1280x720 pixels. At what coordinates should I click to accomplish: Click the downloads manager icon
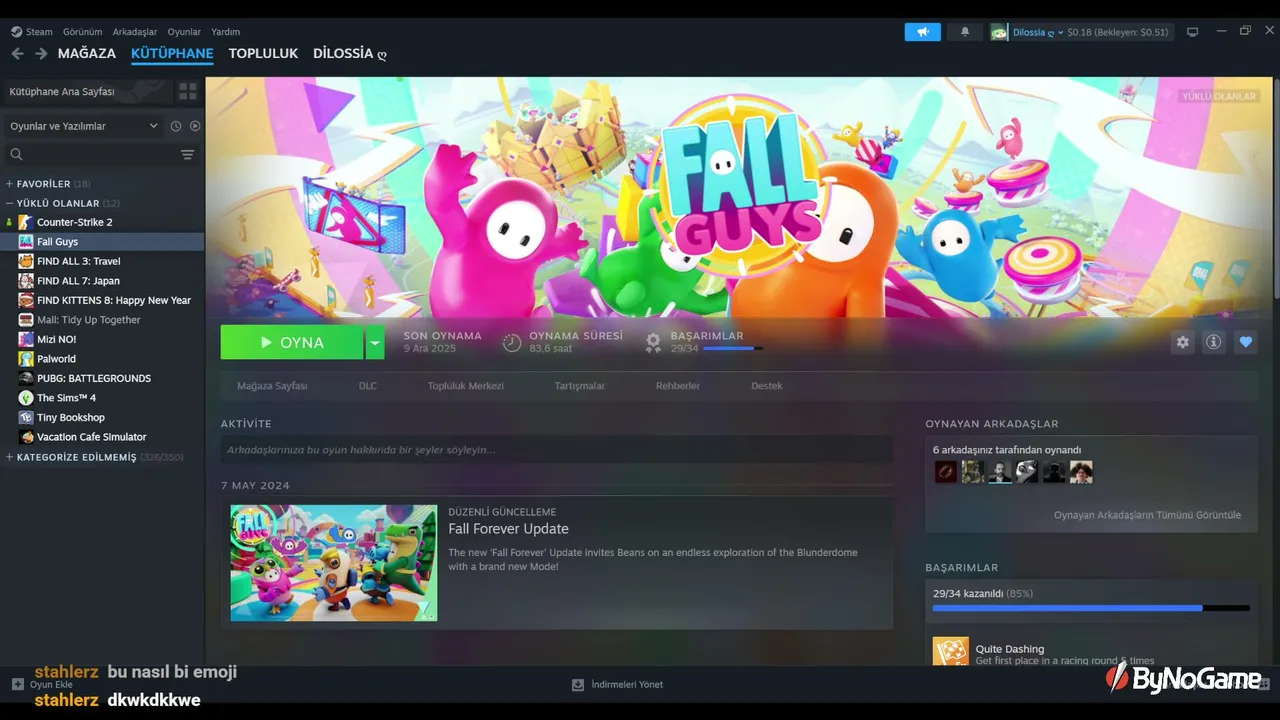tap(578, 685)
